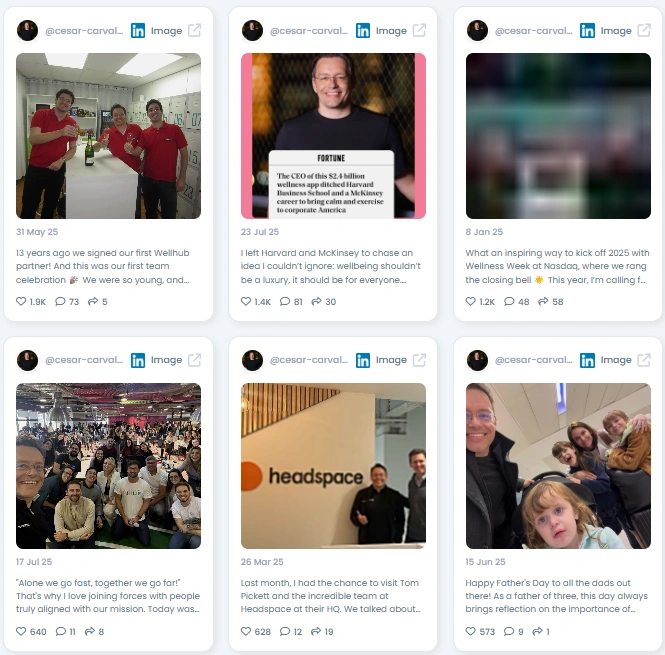Click comment icon showing 81 comments

tap(285, 301)
